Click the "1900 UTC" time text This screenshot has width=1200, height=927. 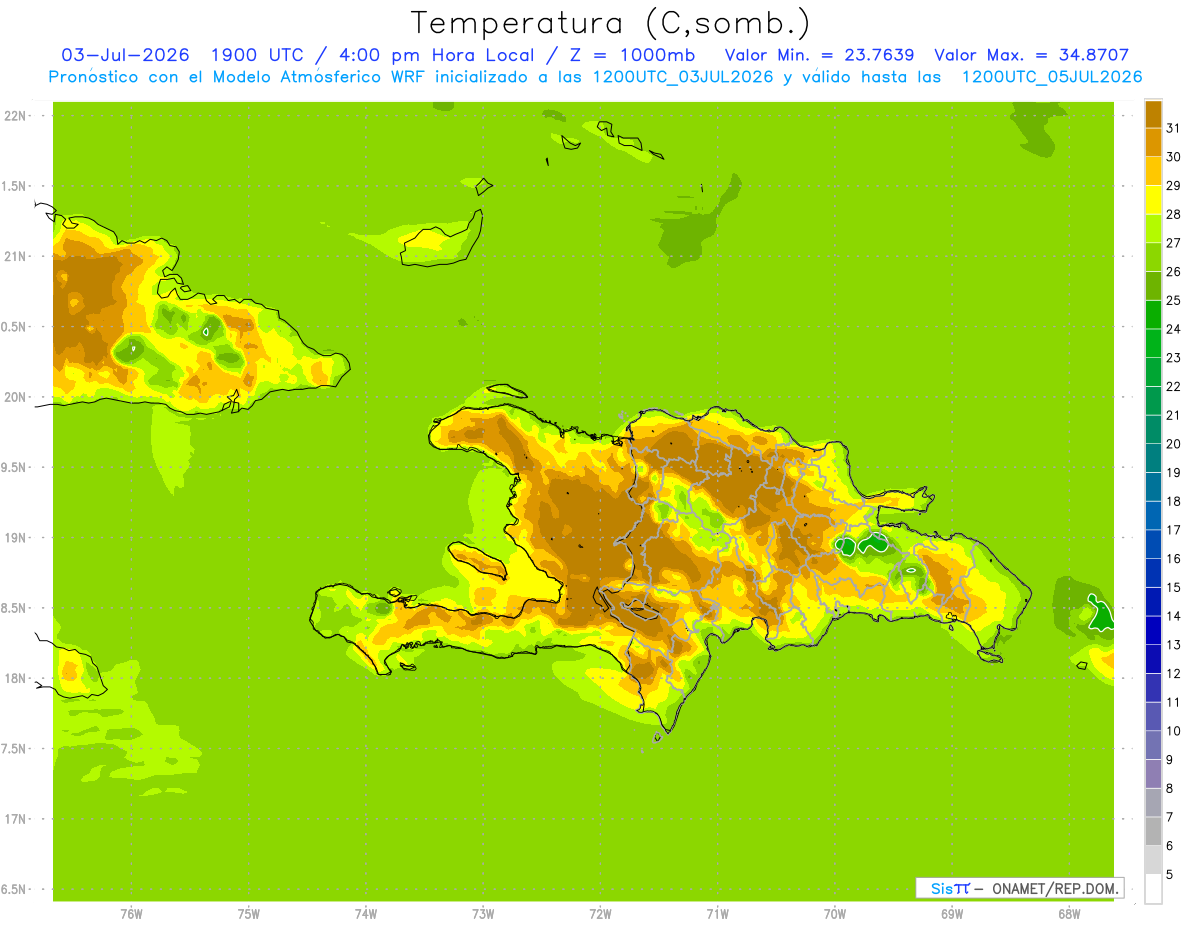(256, 55)
